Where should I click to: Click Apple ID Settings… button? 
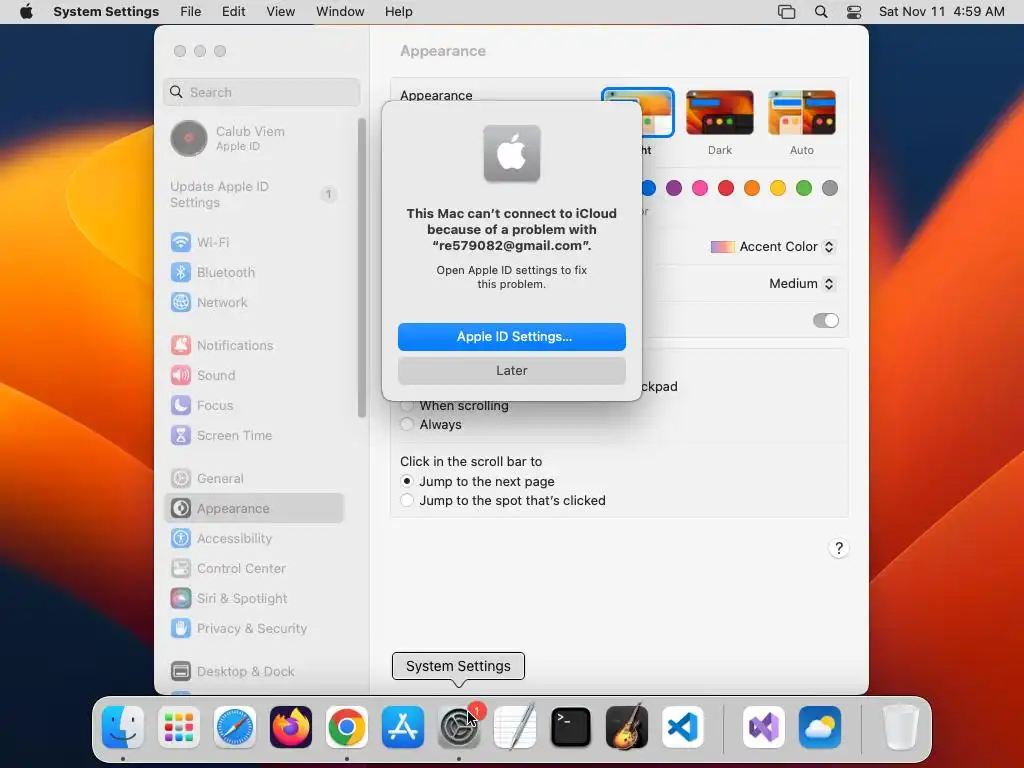click(512, 337)
